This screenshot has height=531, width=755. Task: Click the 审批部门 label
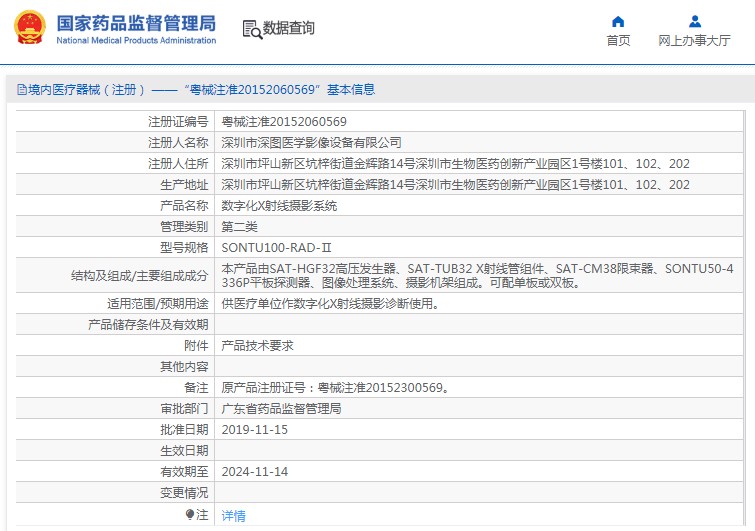click(184, 409)
